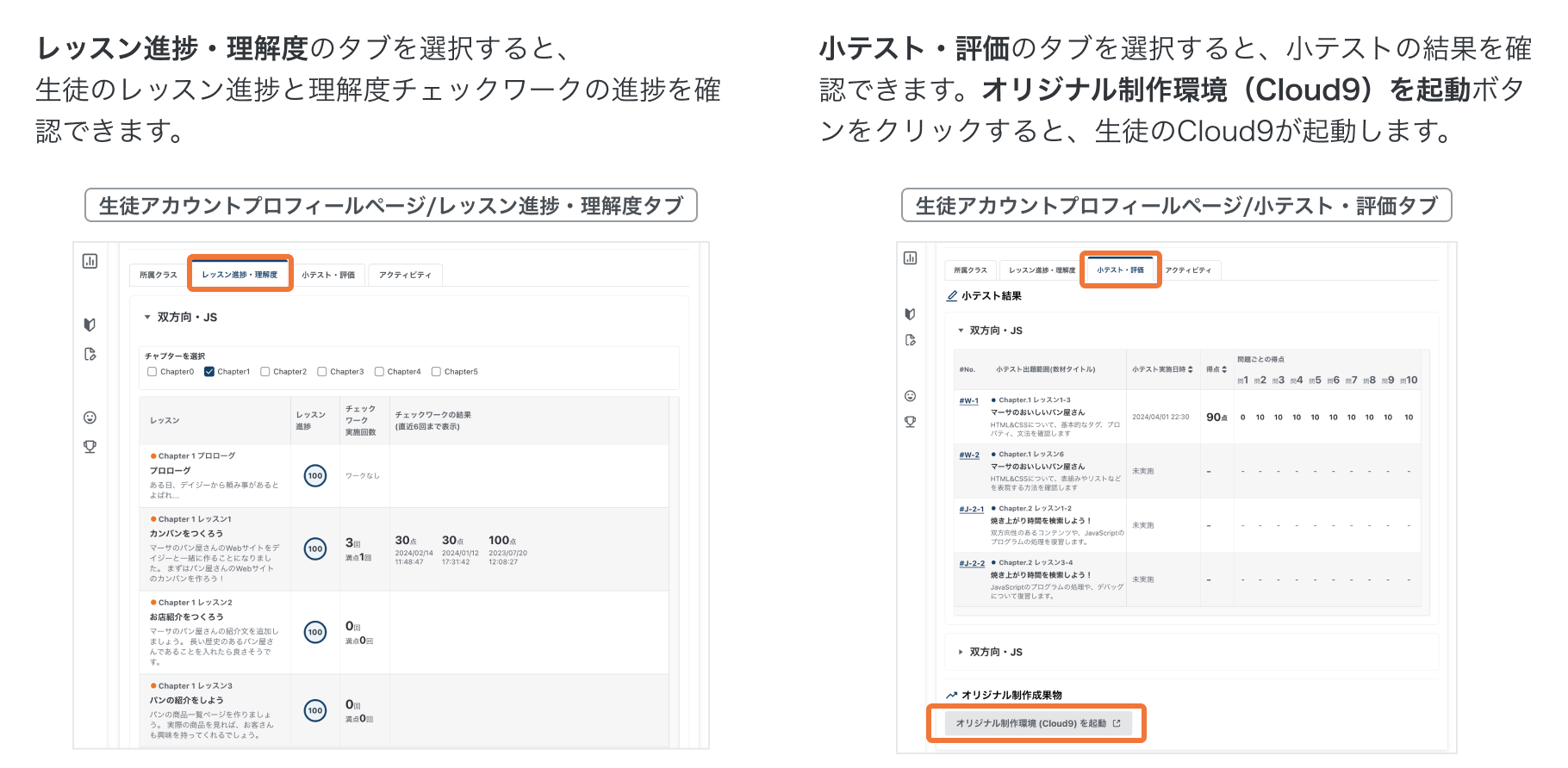Click the chart icon in the right screenshot sidebar
Viewport: 1568px width, 768px height.
pos(910,258)
